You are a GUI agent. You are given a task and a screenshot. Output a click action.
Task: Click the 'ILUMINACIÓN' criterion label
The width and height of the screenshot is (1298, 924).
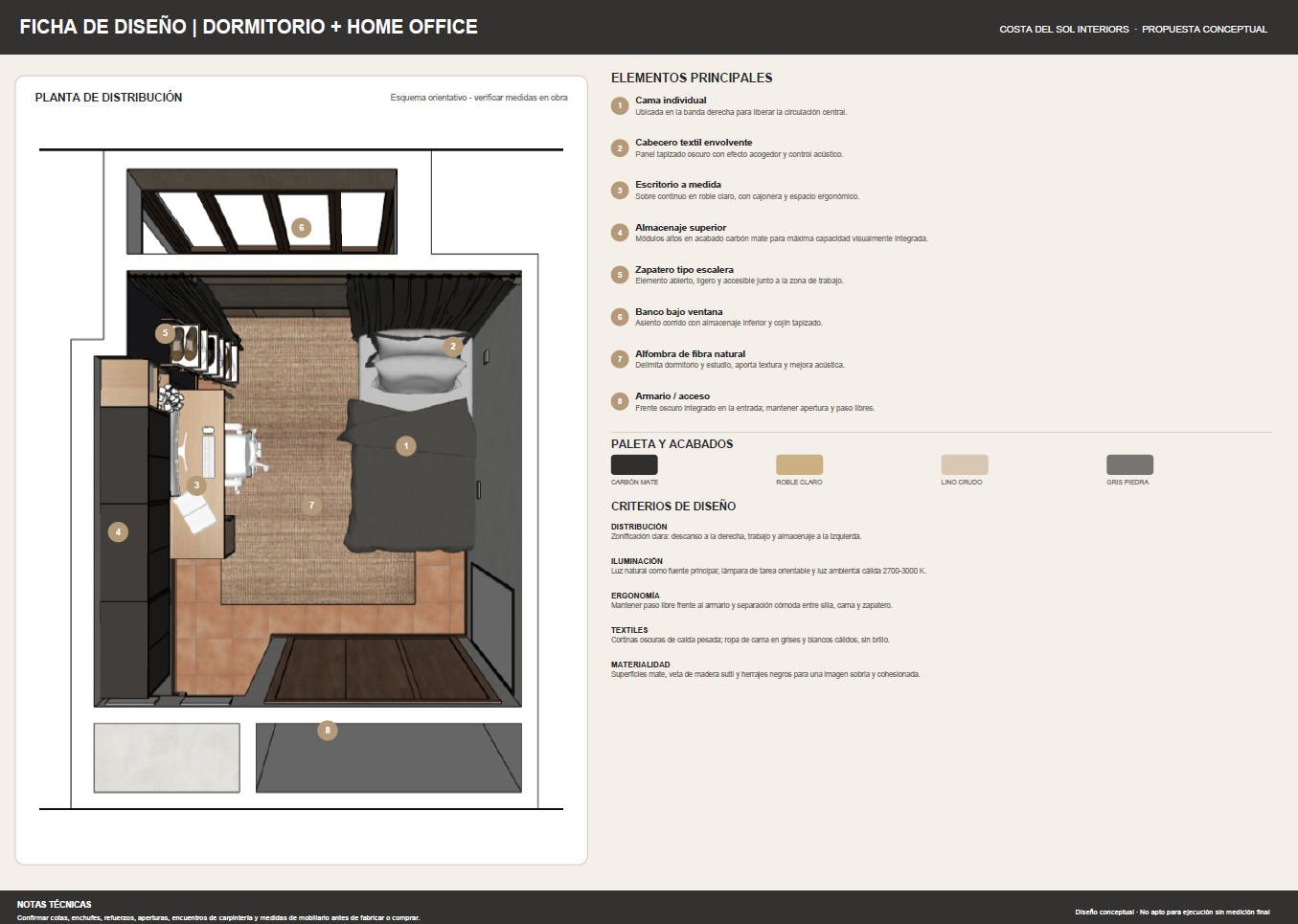[637, 561]
